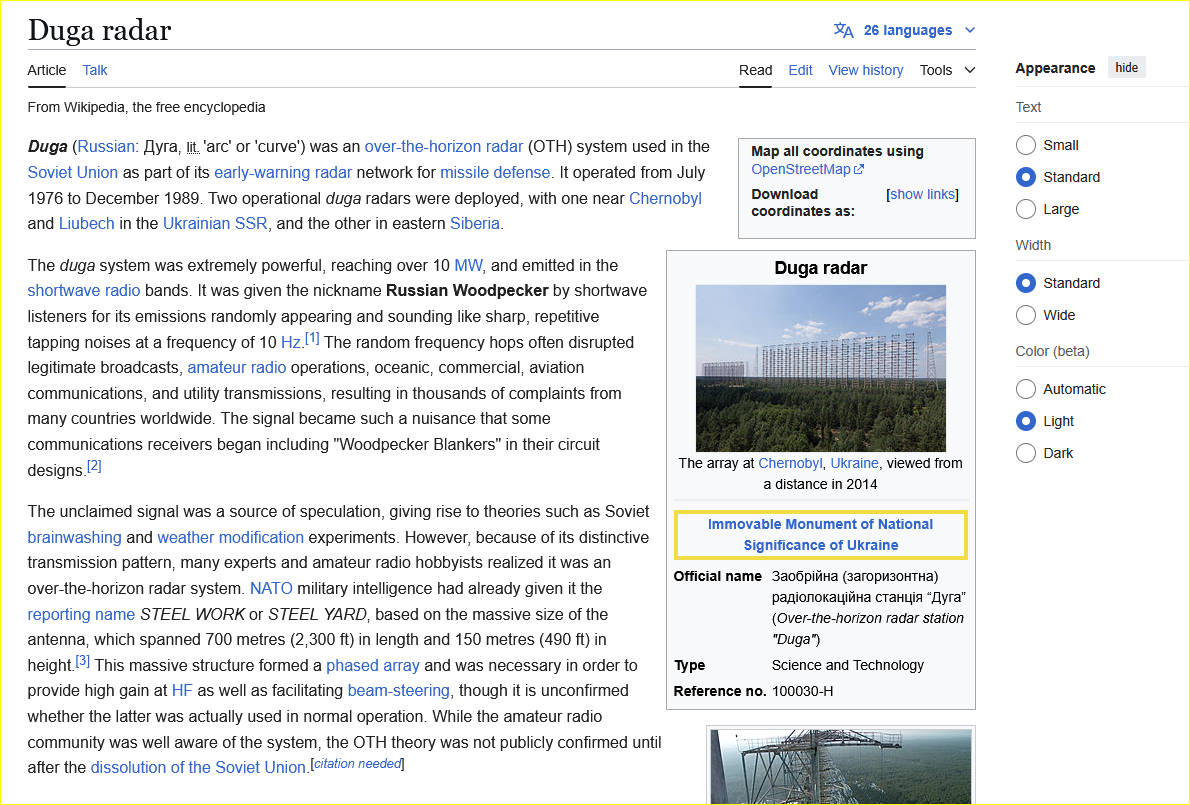Open the early-warning radar link

pyautogui.click(x=283, y=172)
